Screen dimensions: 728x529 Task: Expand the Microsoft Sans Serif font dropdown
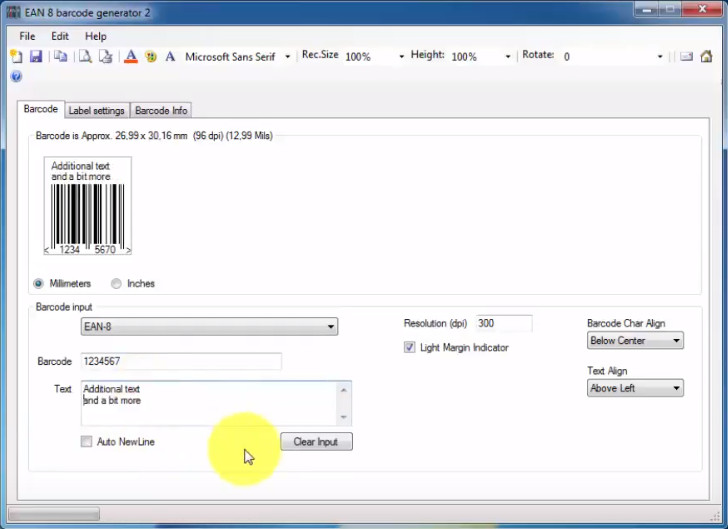point(287,57)
